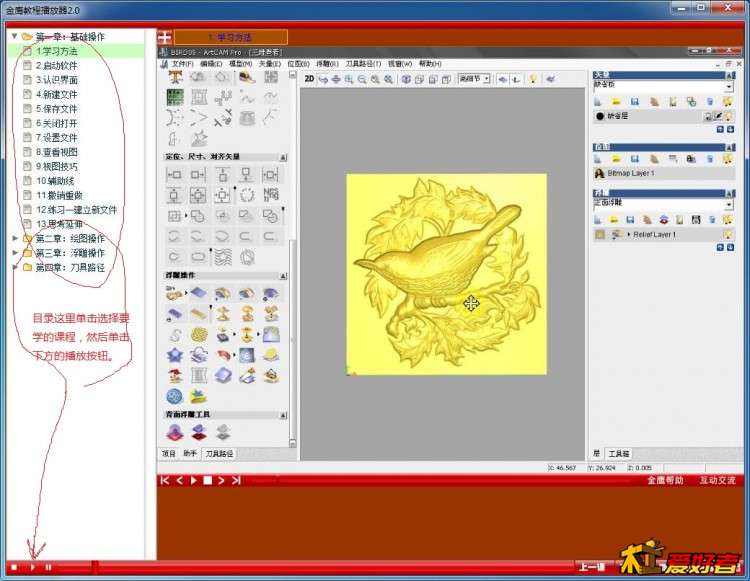
Task: Toggle all-layers bulb in relief panel toolbar
Action: (x=728, y=219)
